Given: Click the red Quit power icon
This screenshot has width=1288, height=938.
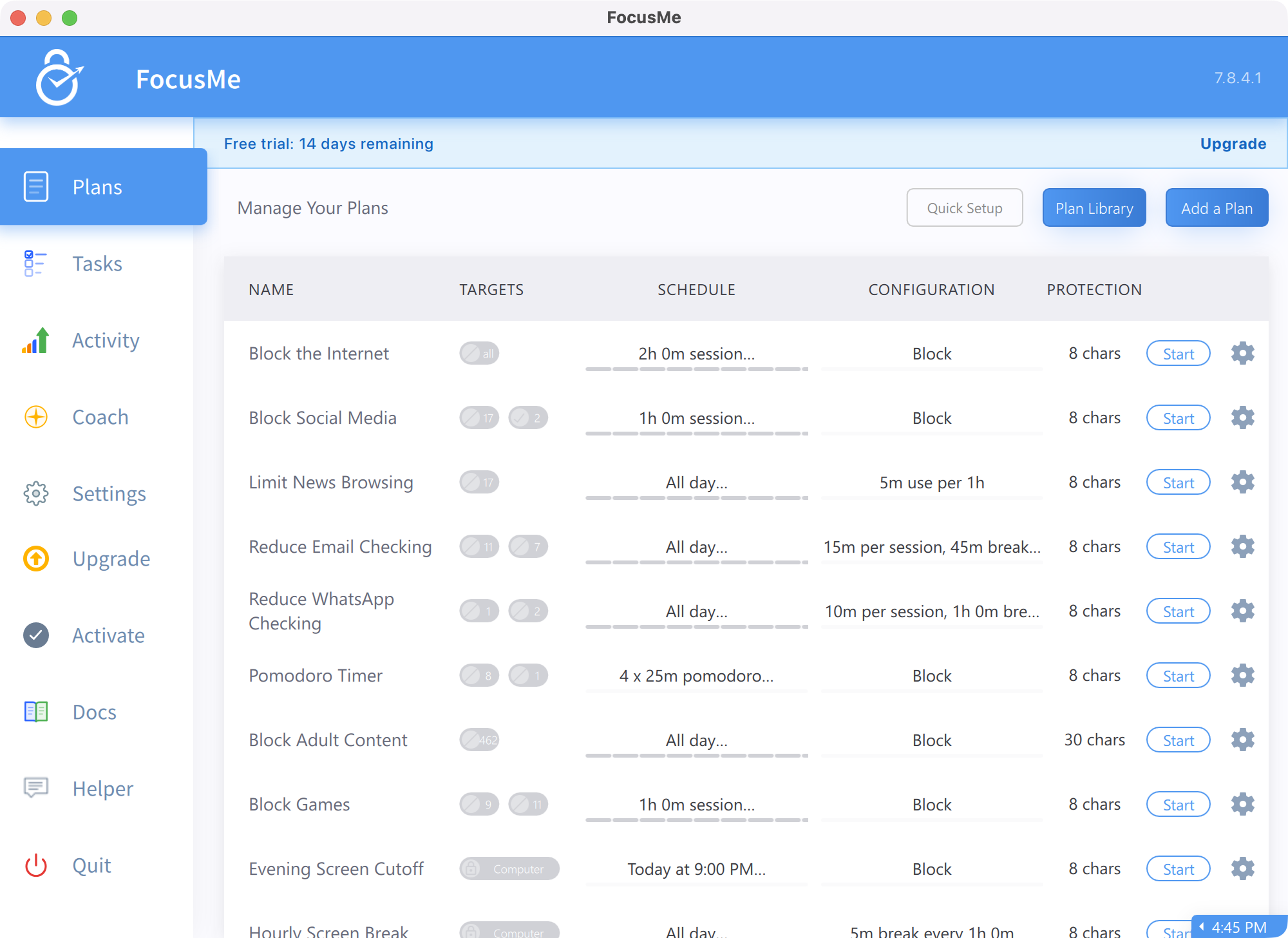Looking at the screenshot, I should pyautogui.click(x=36, y=865).
